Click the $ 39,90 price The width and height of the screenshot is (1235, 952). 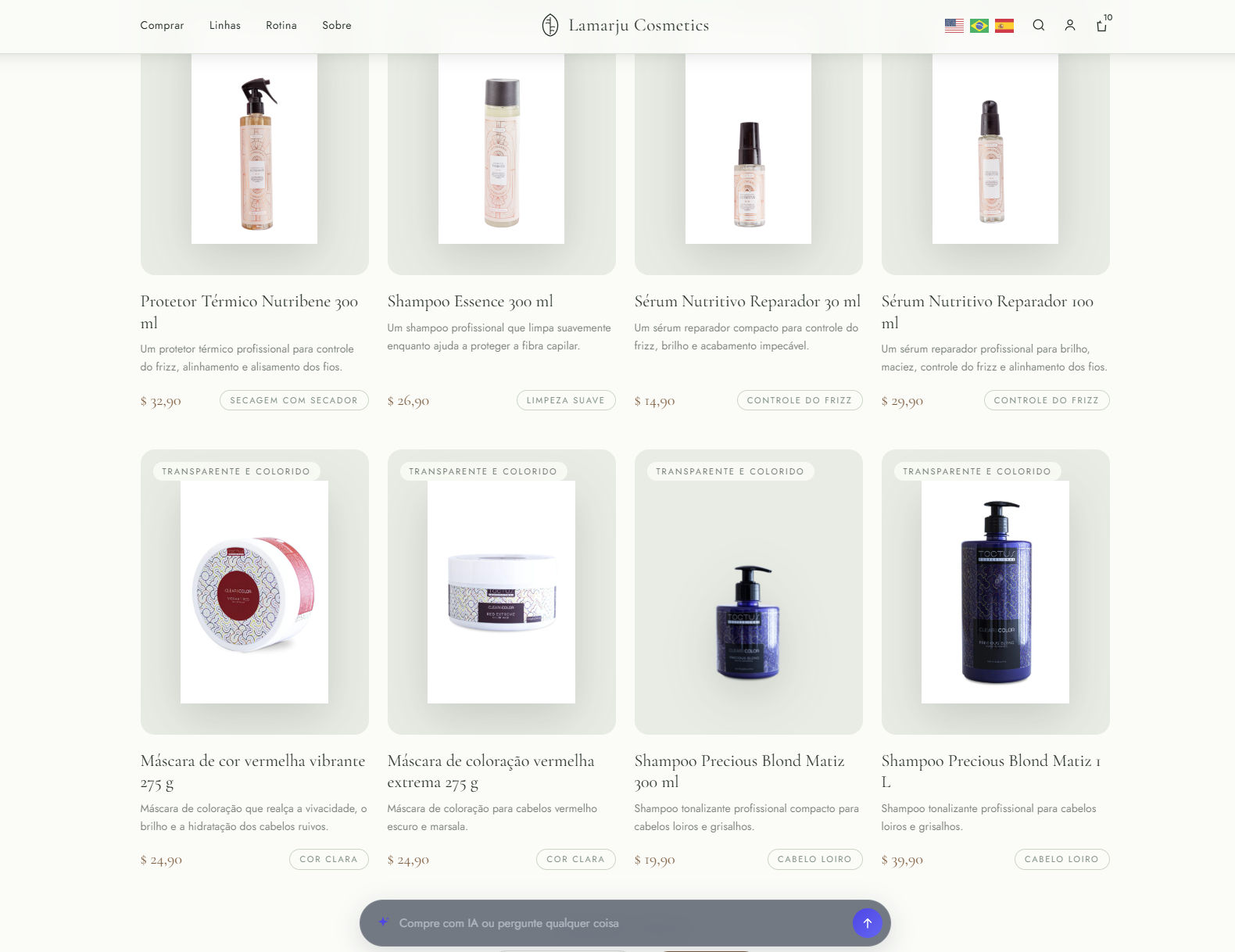[903, 860]
